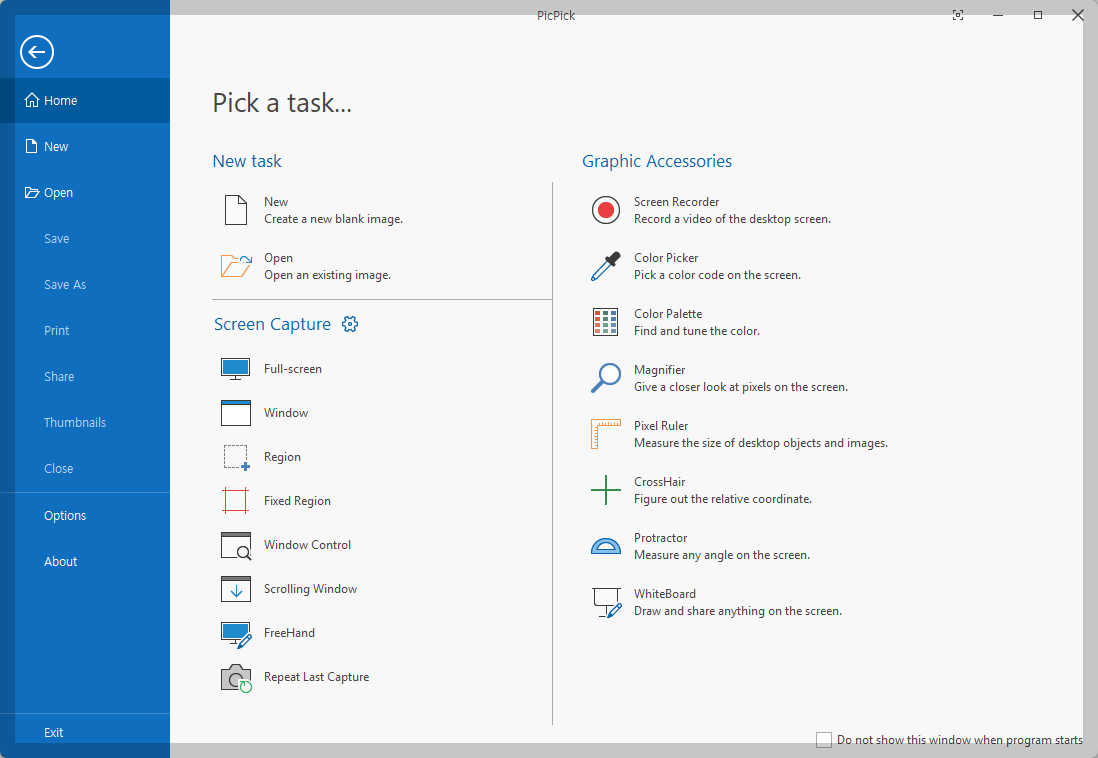Viewport: 1098px width, 758px height.
Task: Click the Repeat Last Capture label
Action: 317,677
